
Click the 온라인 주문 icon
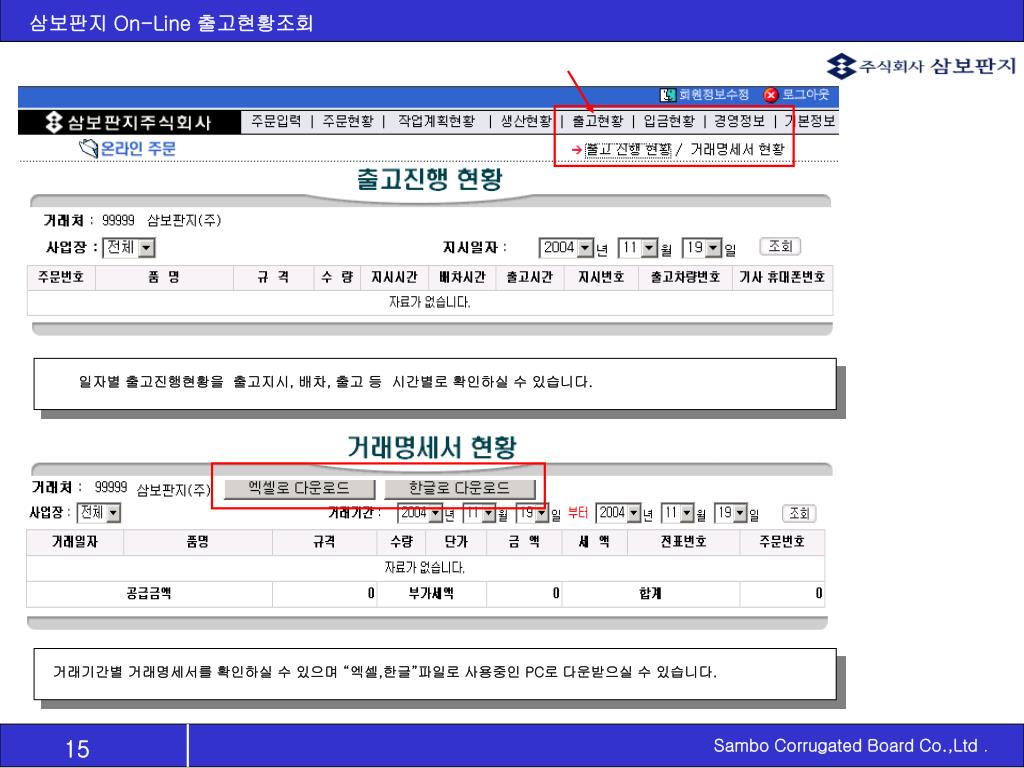pos(88,149)
